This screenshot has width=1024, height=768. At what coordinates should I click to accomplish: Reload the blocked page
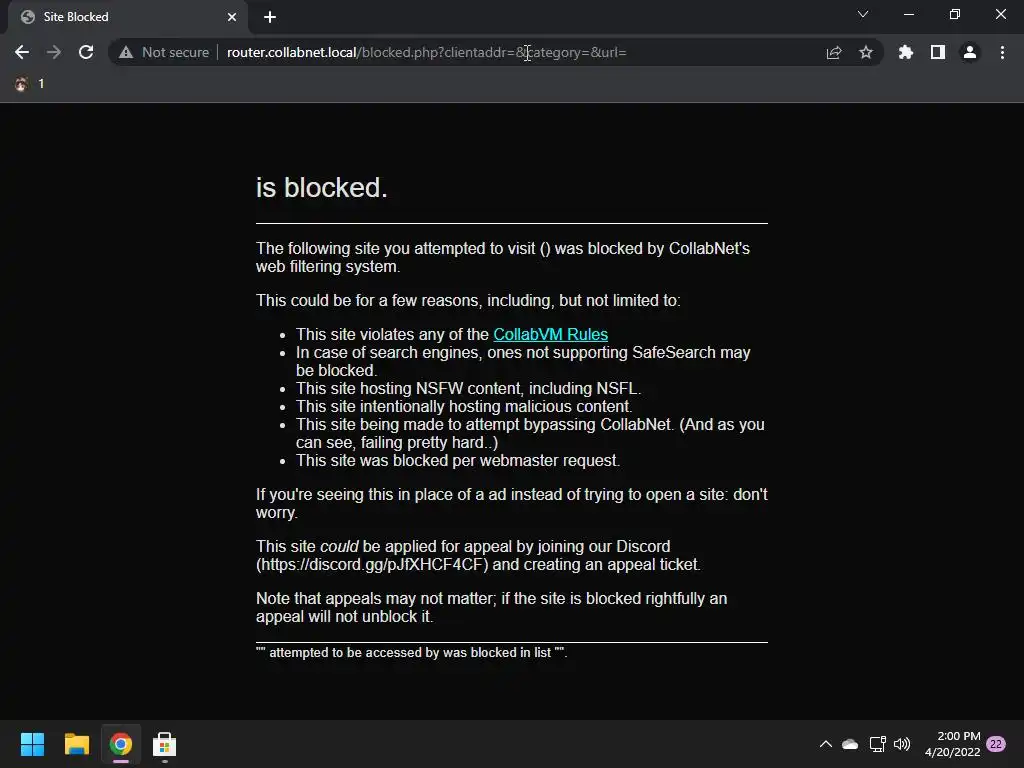tap(86, 52)
